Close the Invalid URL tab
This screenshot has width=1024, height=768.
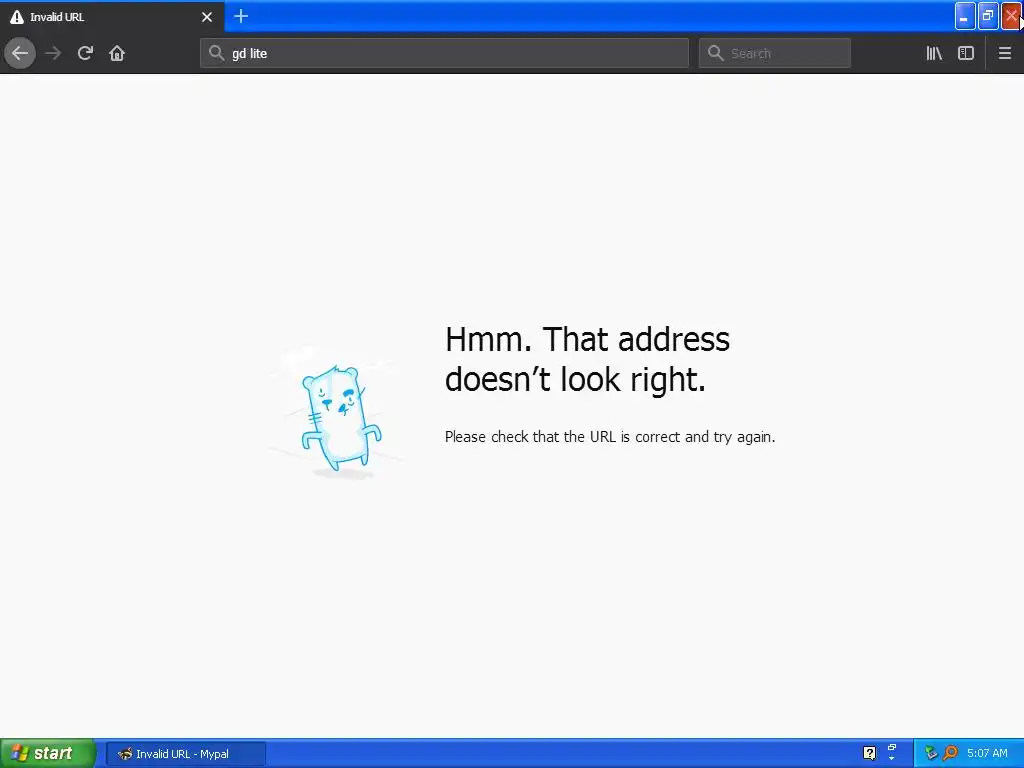click(x=207, y=17)
